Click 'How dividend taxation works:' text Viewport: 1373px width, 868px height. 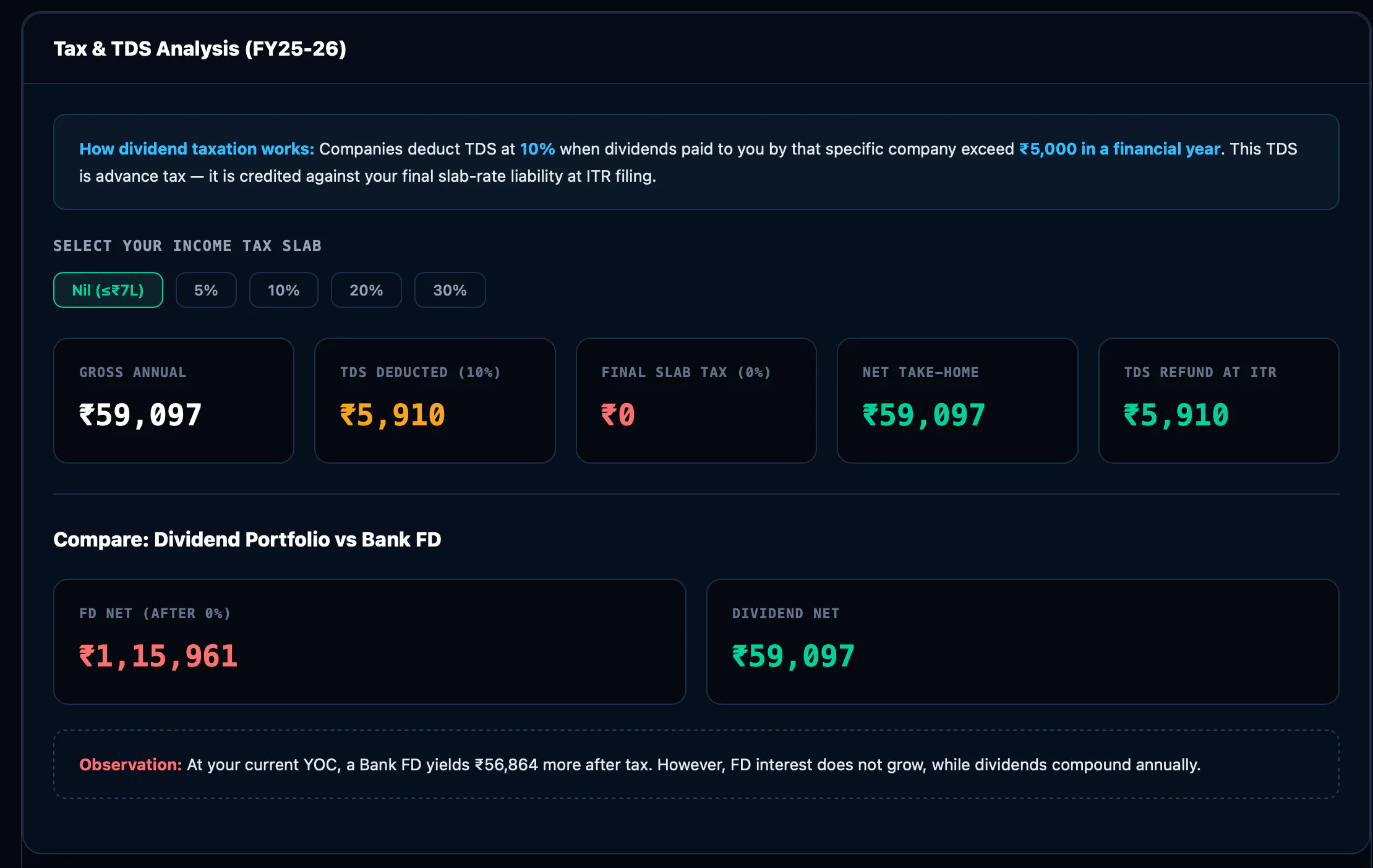(197, 149)
